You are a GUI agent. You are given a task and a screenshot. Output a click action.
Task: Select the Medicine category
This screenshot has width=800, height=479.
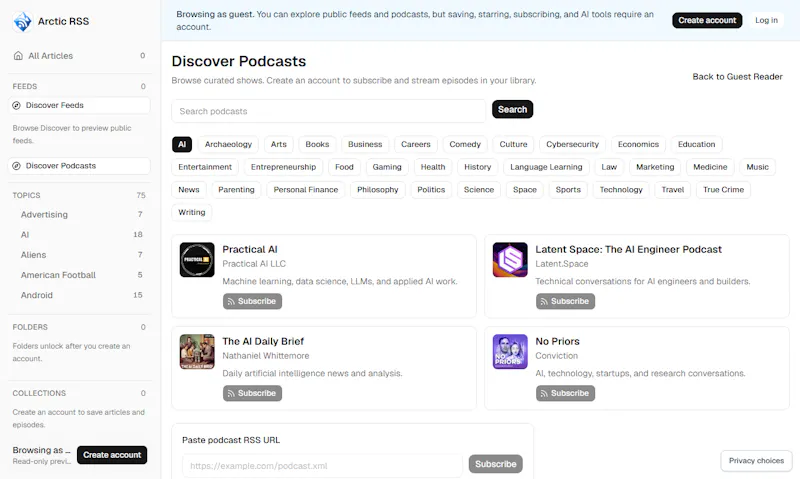(710, 167)
